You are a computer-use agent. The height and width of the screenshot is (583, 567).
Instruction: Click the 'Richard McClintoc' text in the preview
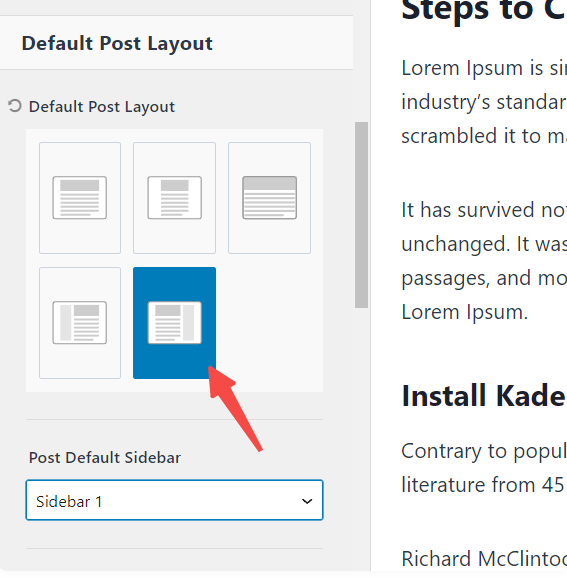click(x=484, y=558)
